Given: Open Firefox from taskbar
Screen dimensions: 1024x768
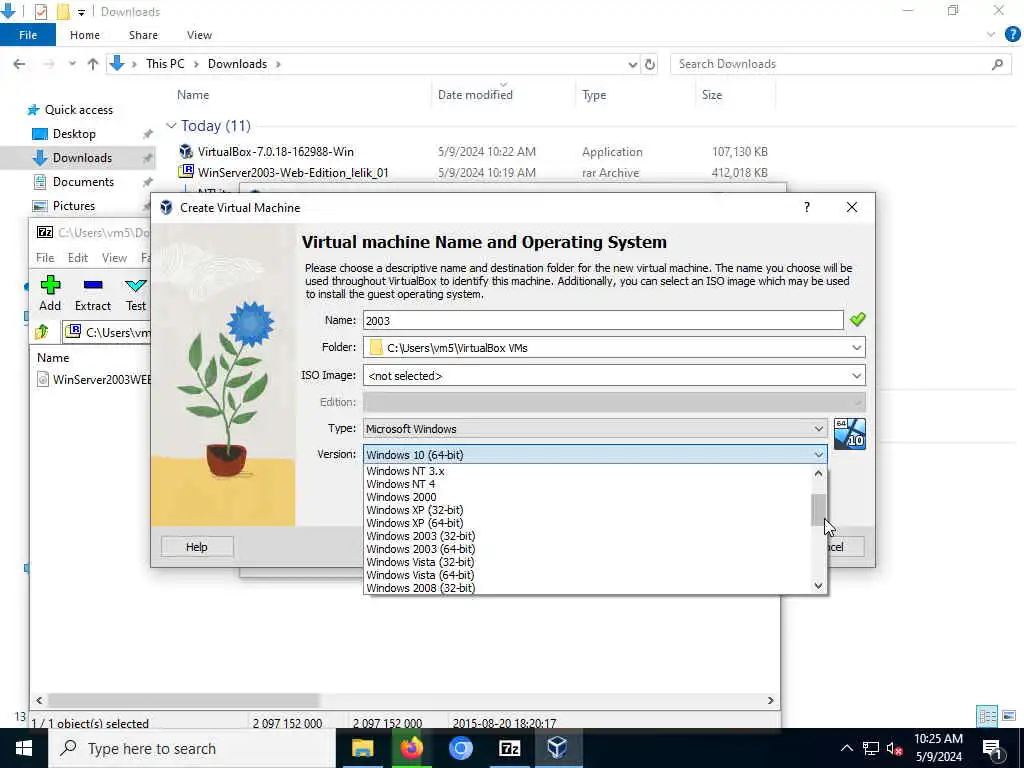Looking at the screenshot, I should [411, 748].
